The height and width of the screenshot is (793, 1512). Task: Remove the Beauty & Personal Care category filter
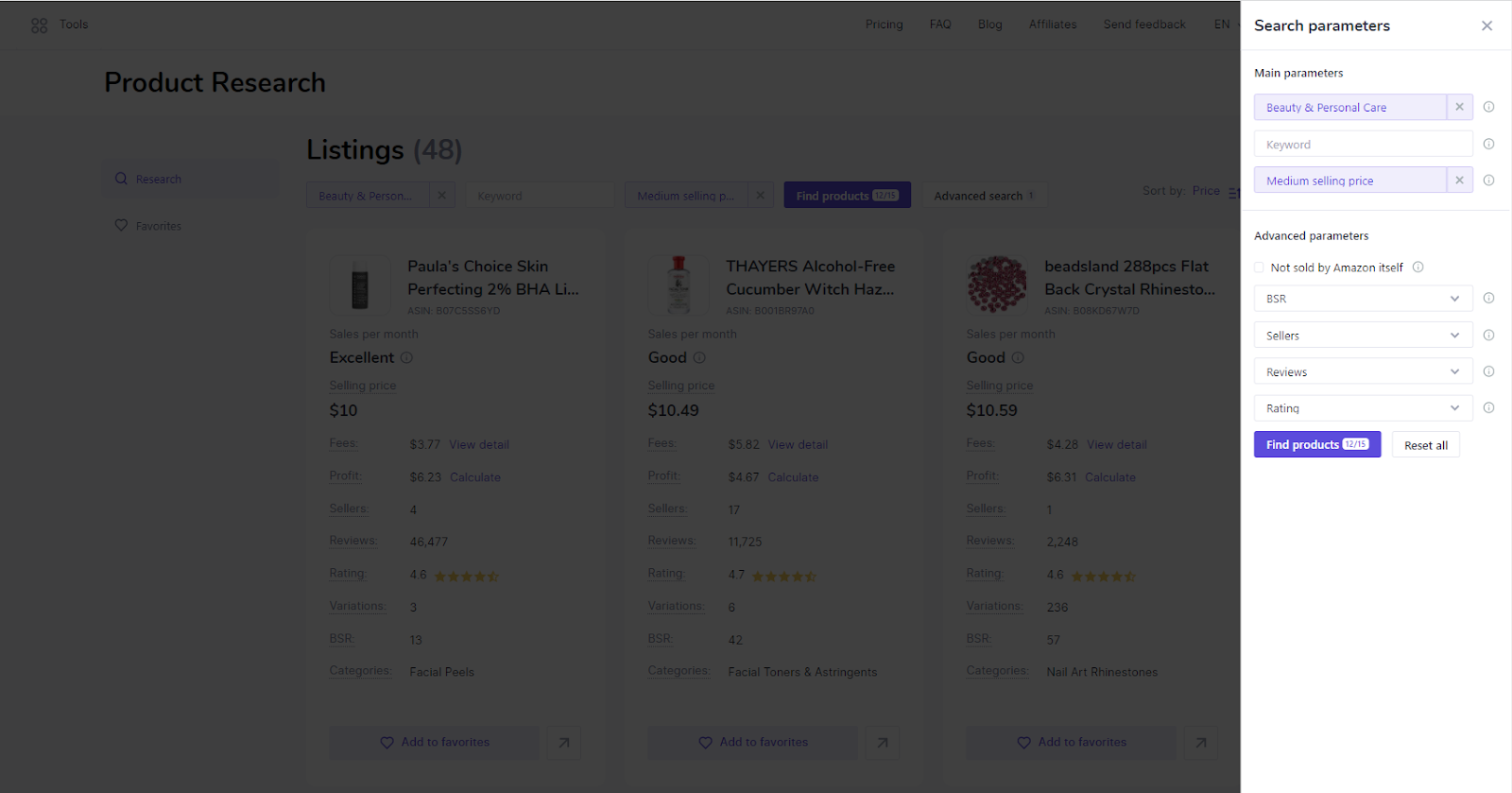click(x=1459, y=107)
